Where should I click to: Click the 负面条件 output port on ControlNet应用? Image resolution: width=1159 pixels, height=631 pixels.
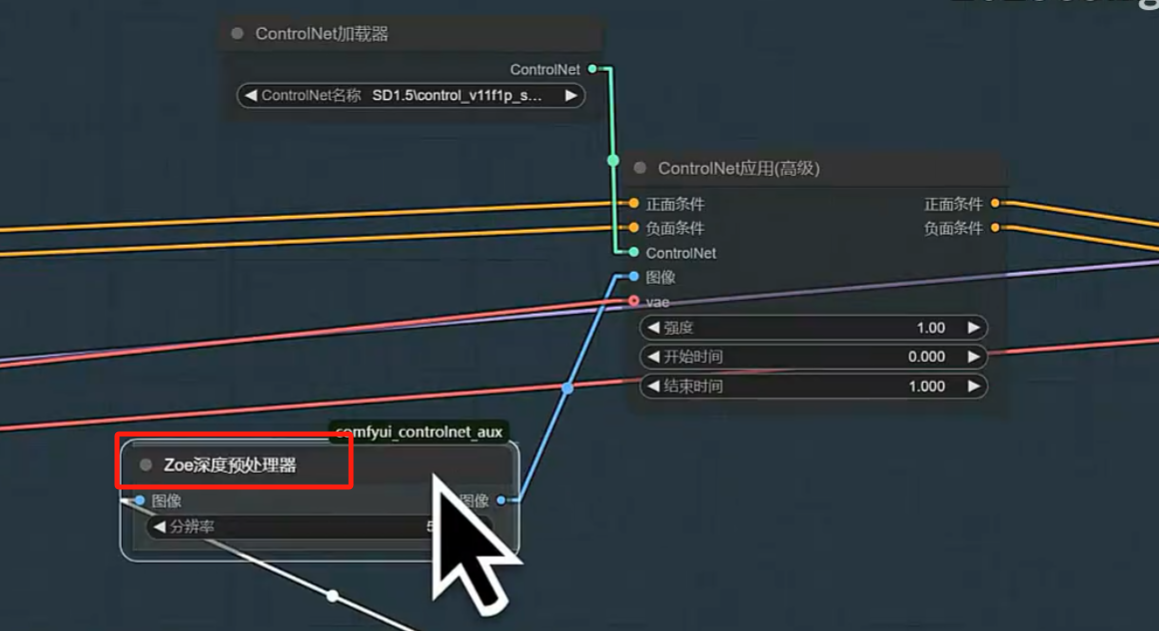(x=995, y=228)
